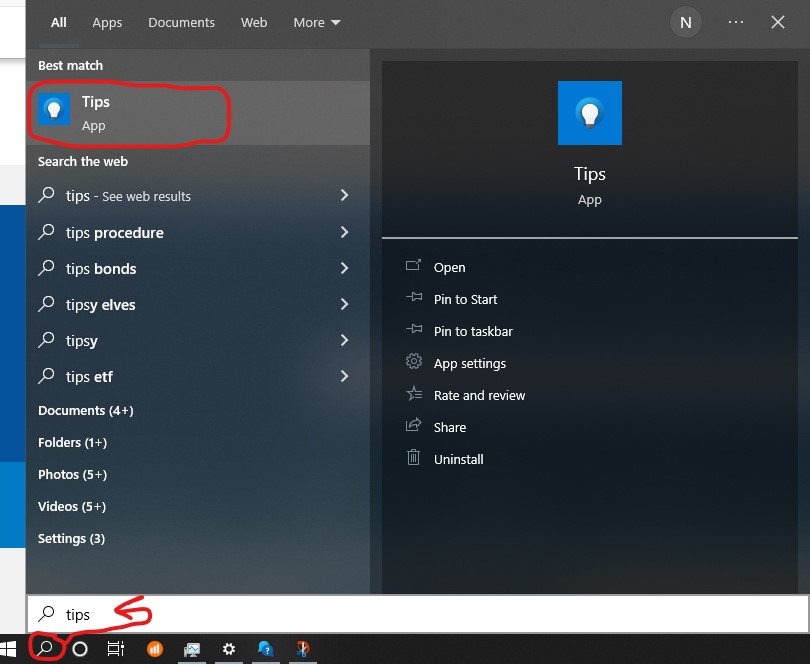Expand the More filter dropdown
Viewport: 810px width, 664px height.
pos(317,23)
